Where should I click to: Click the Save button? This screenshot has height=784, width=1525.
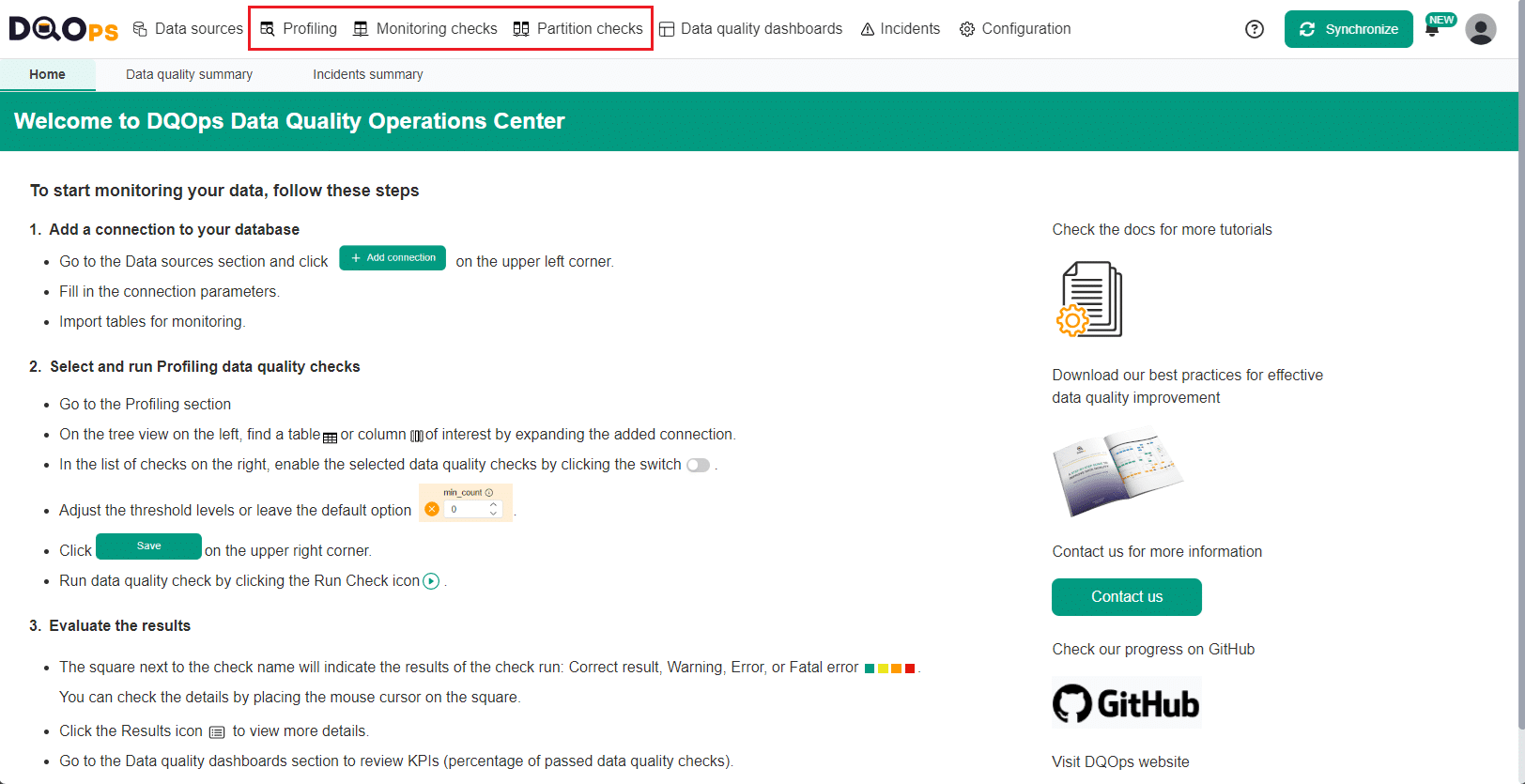click(x=148, y=546)
